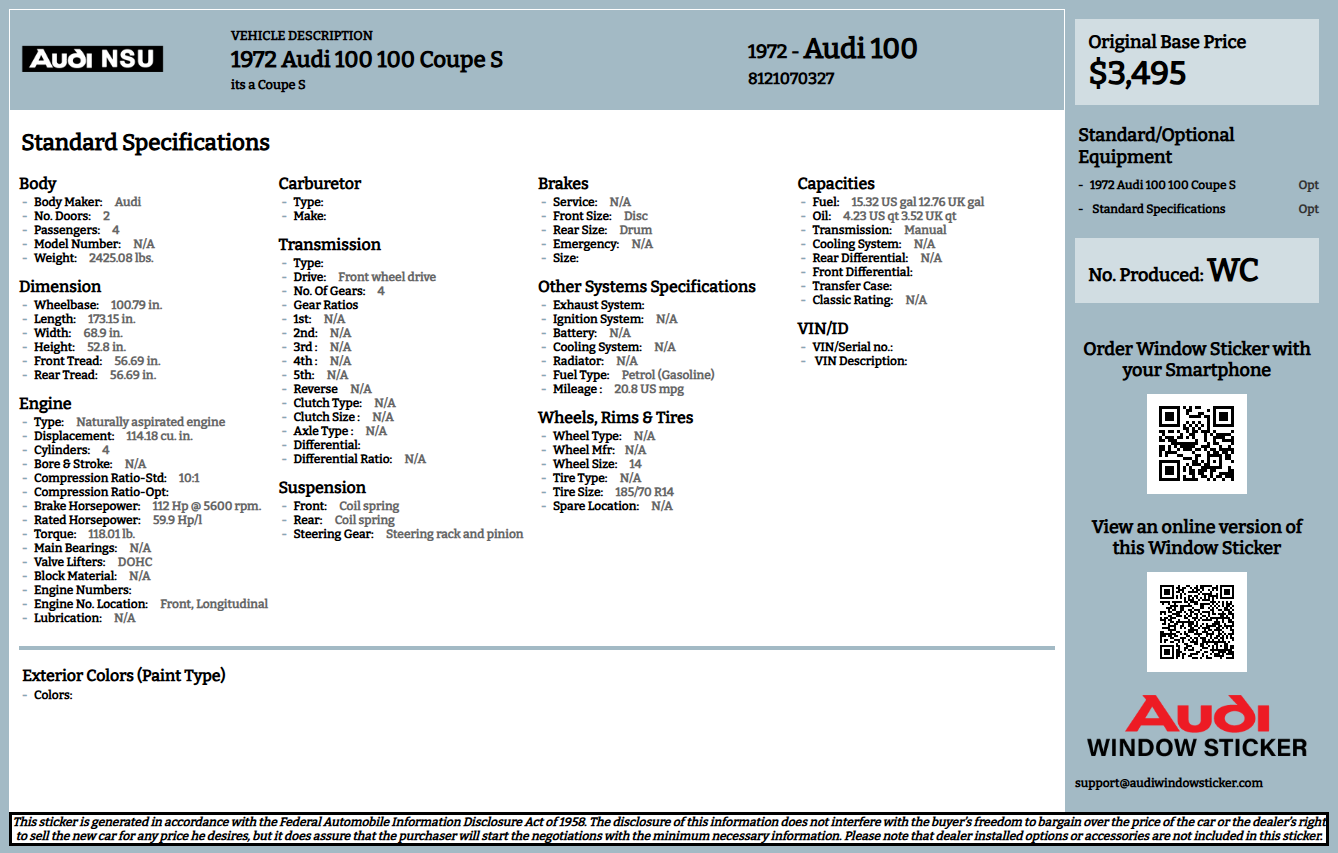Image resolution: width=1338 pixels, height=853 pixels.
Task: Click the Brake Horsepower 112 Hp @ 5600 rpm. value
Action: (x=206, y=506)
